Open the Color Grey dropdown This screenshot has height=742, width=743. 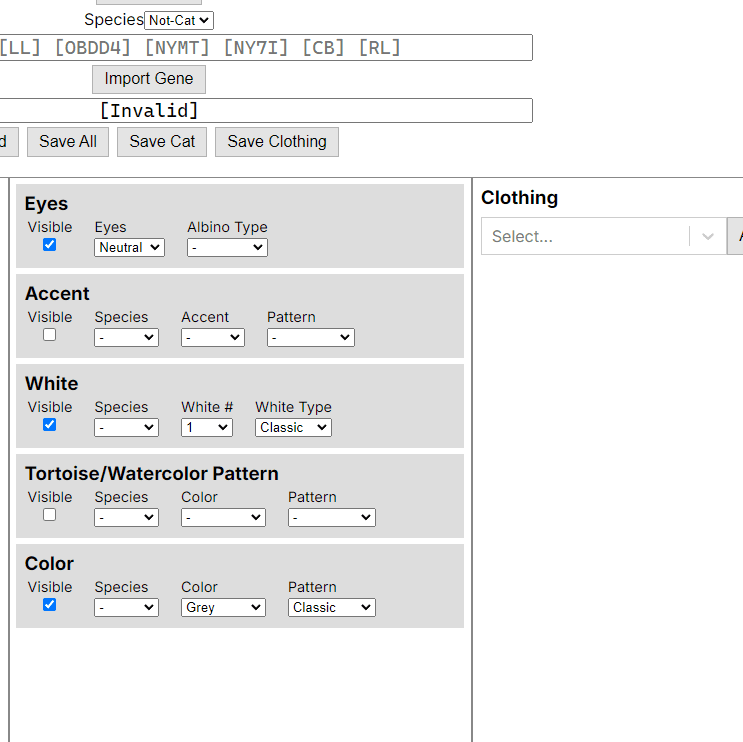[223, 607]
